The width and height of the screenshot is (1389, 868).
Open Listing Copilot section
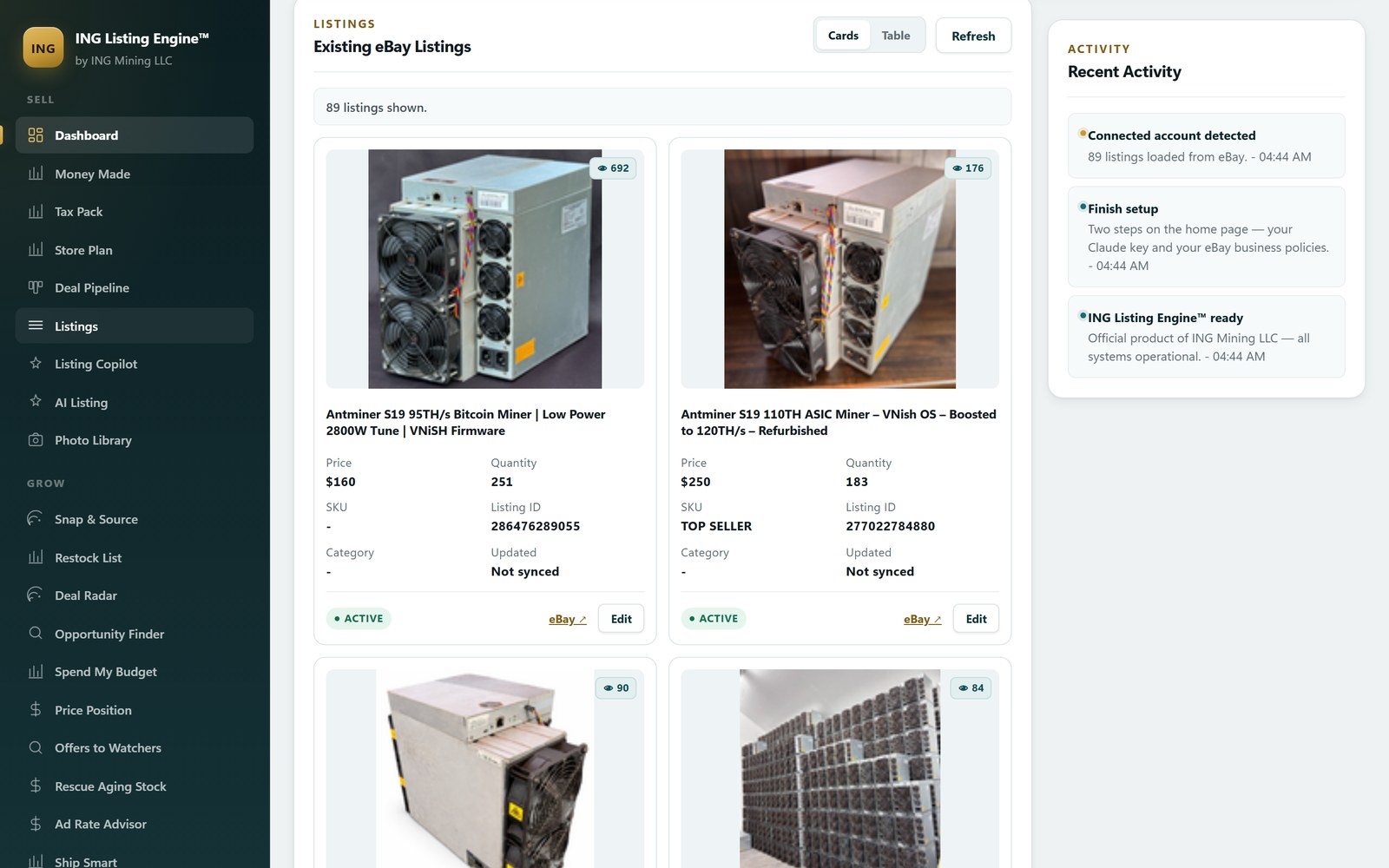(135, 364)
